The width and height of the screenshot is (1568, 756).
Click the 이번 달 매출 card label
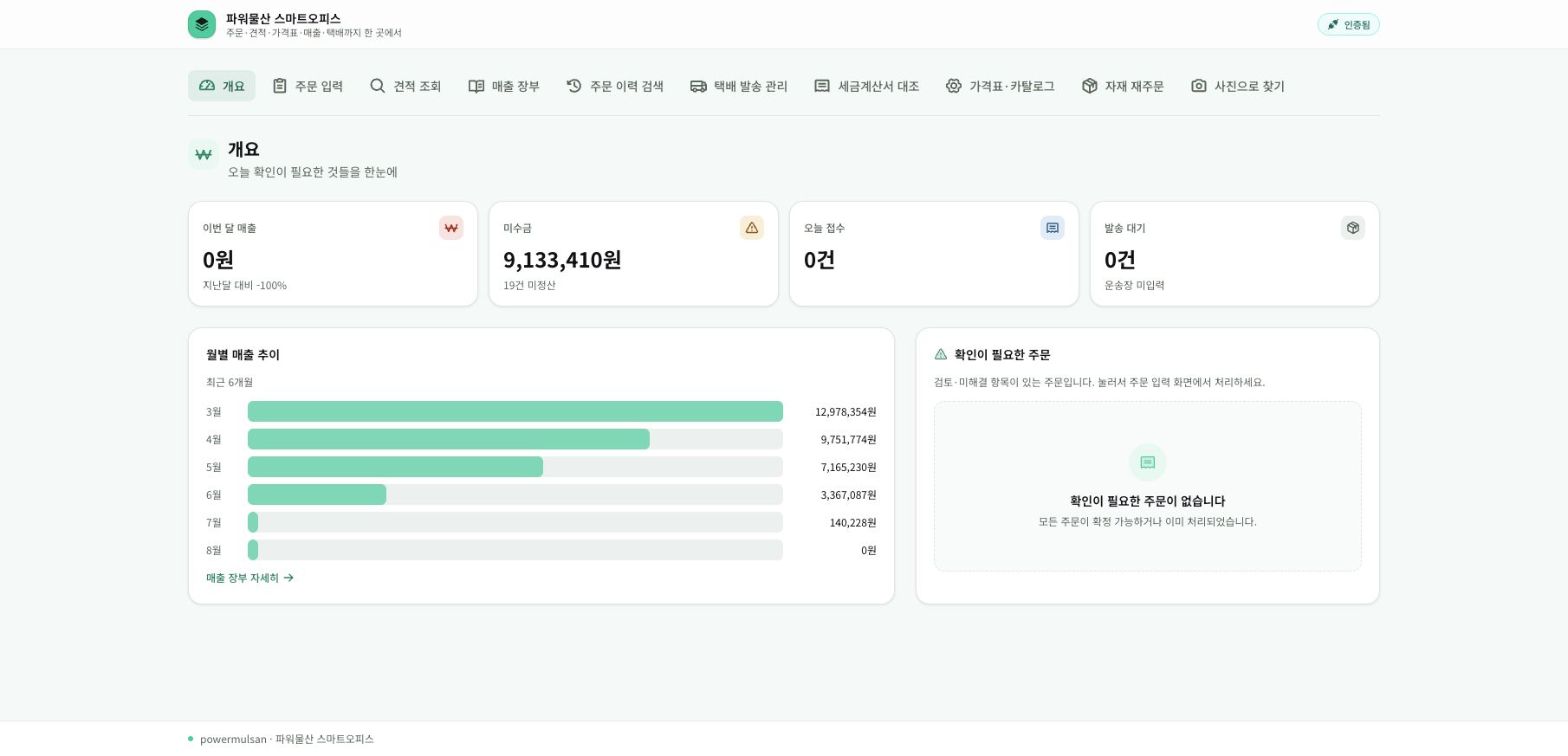230,228
